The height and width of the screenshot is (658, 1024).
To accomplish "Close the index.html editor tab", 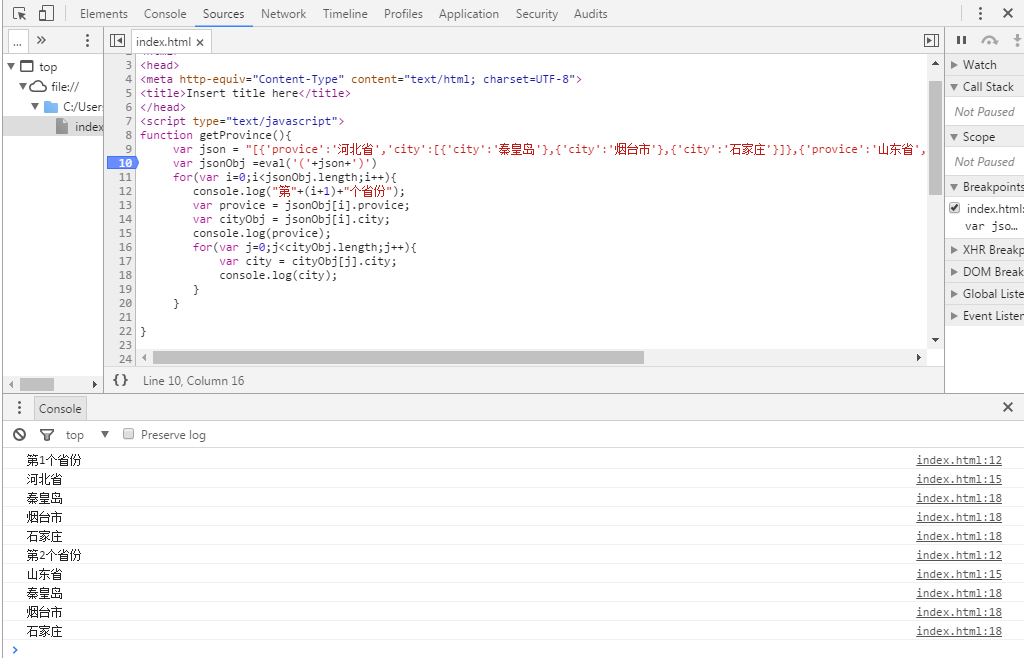I will click(200, 42).
